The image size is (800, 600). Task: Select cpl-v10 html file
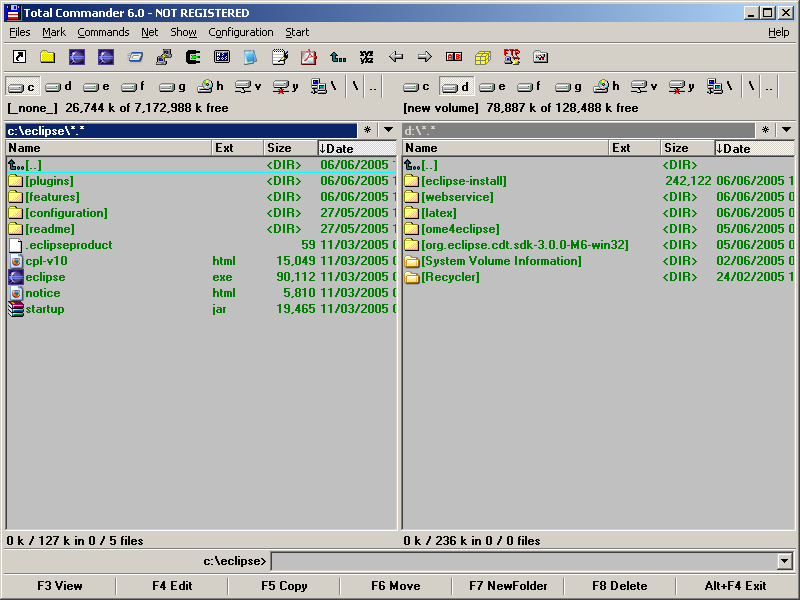click(202, 261)
